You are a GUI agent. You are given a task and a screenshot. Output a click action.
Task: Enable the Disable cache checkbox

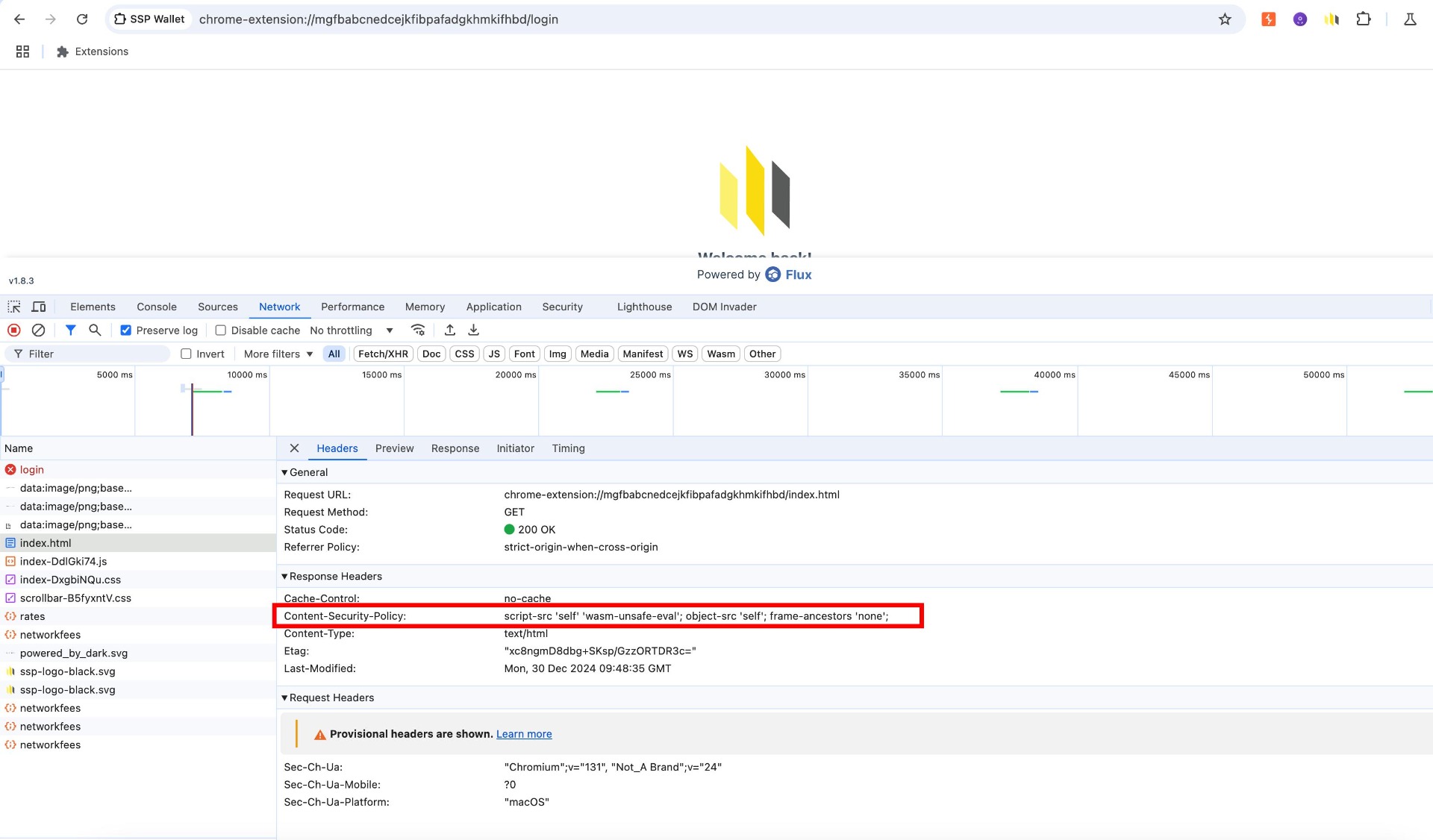coord(220,330)
